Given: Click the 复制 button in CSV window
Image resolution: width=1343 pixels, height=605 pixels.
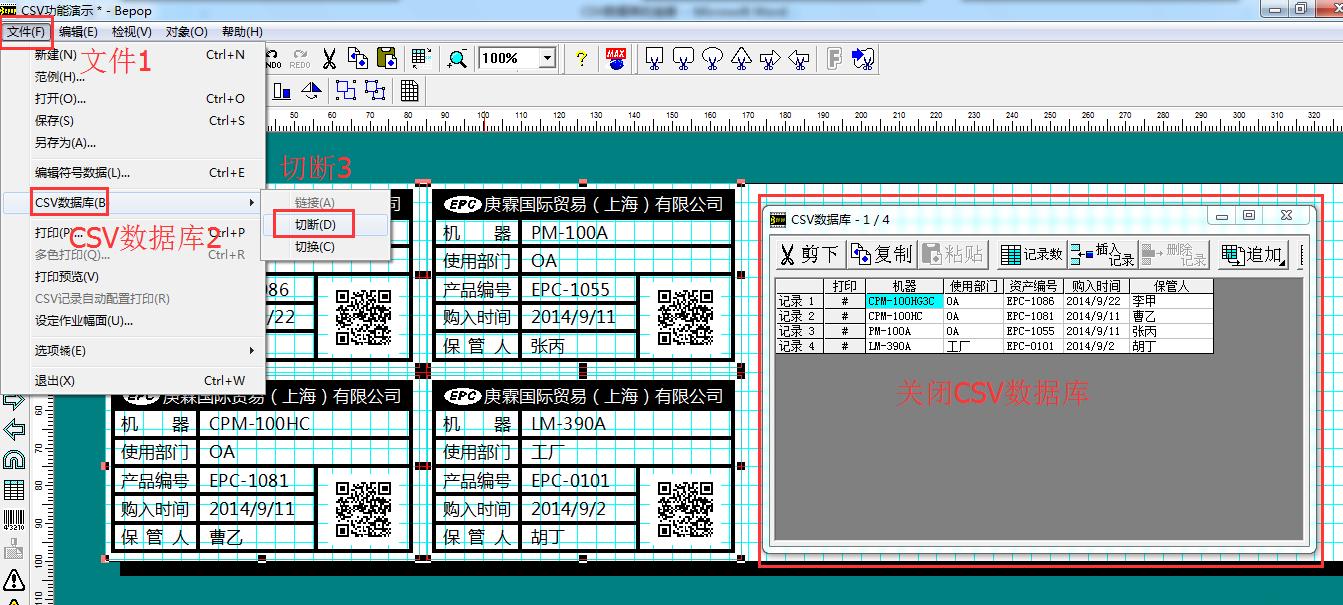Looking at the screenshot, I should tap(881, 255).
